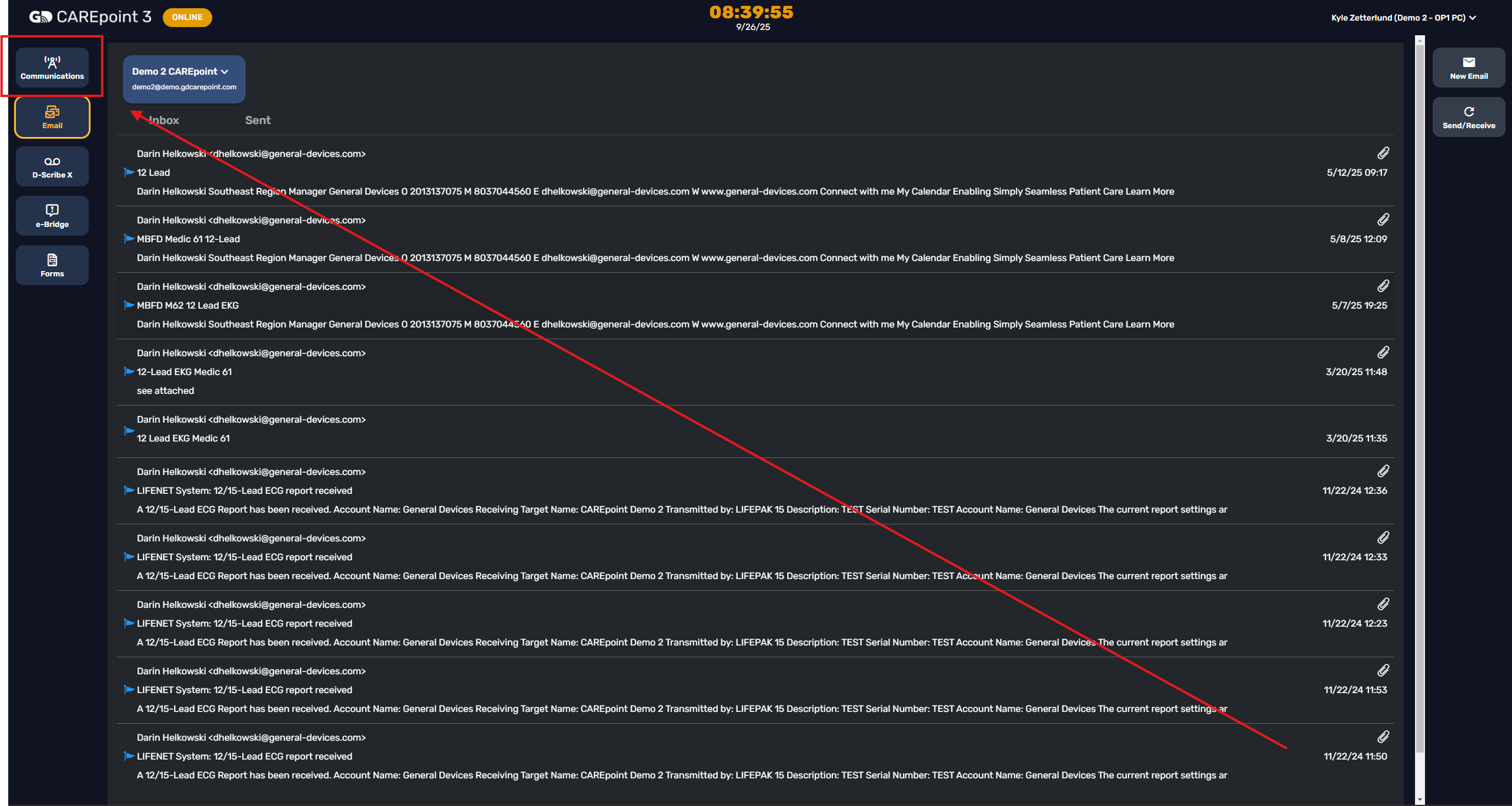
Task: Click the 08:39:55 clock display
Action: coord(751,12)
